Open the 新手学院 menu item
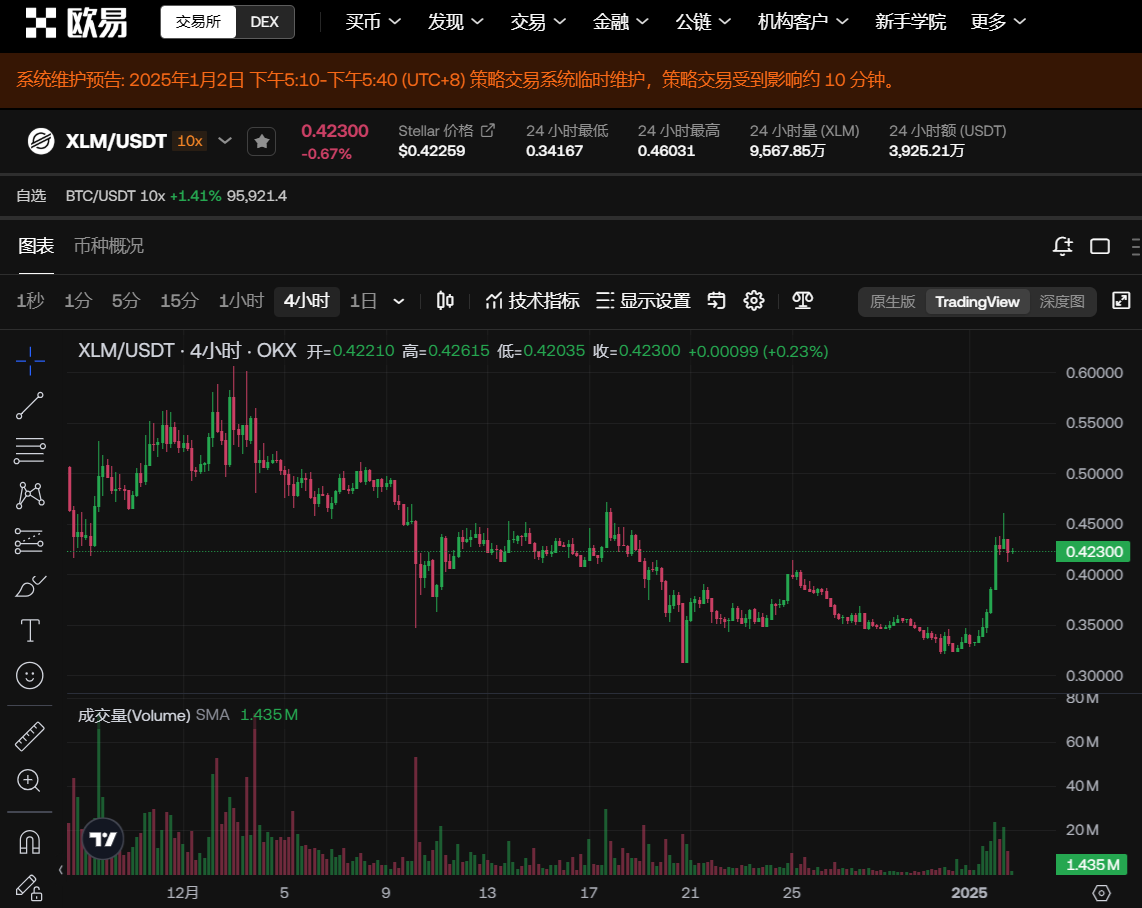The height and width of the screenshot is (908, 1142). coord(910,22)
